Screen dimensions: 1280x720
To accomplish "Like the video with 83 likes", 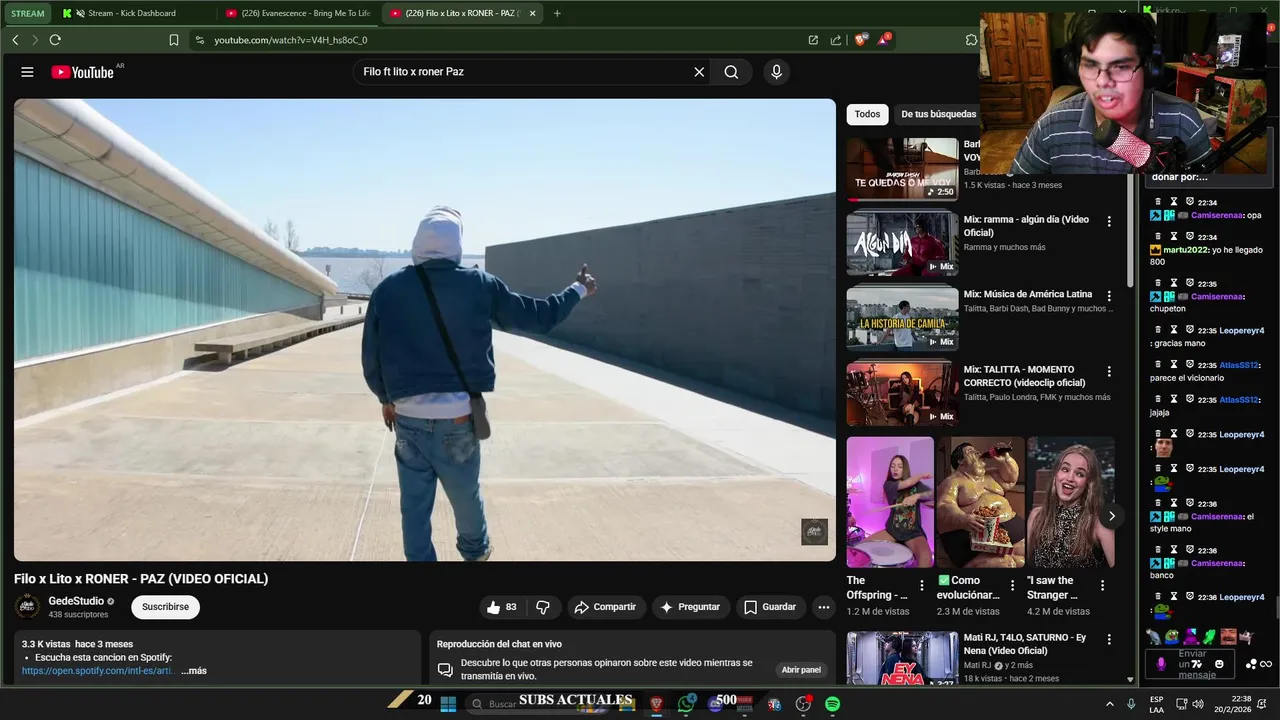I will coord(502,607).
